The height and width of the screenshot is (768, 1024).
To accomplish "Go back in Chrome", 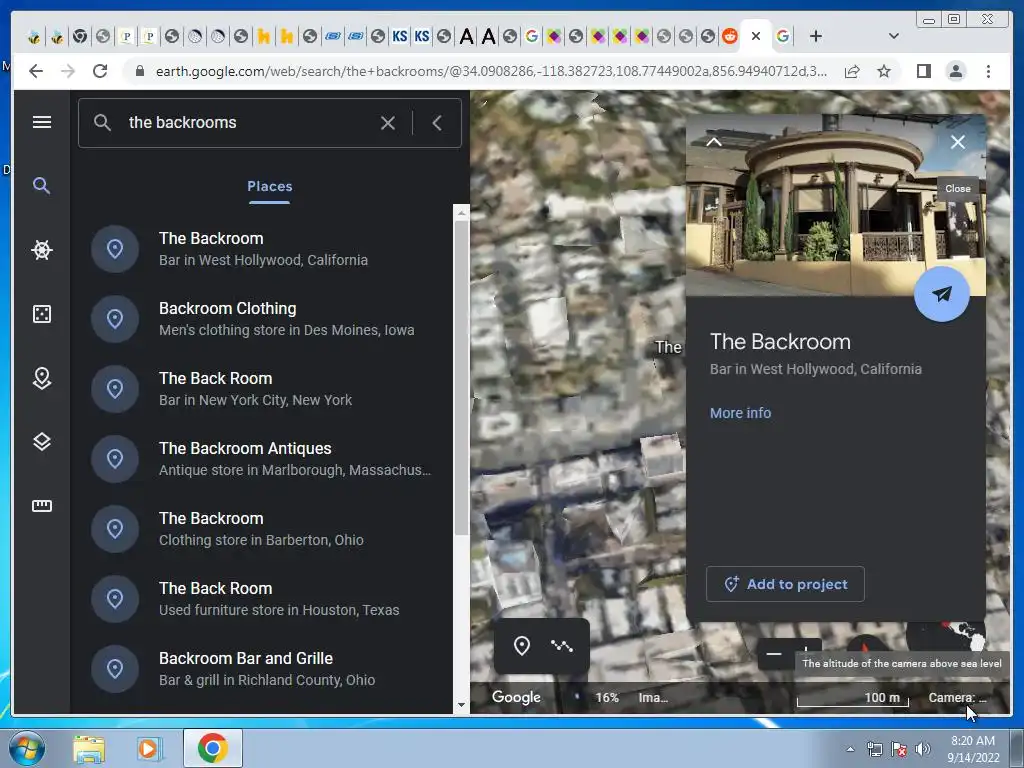I will coord(36,71).
